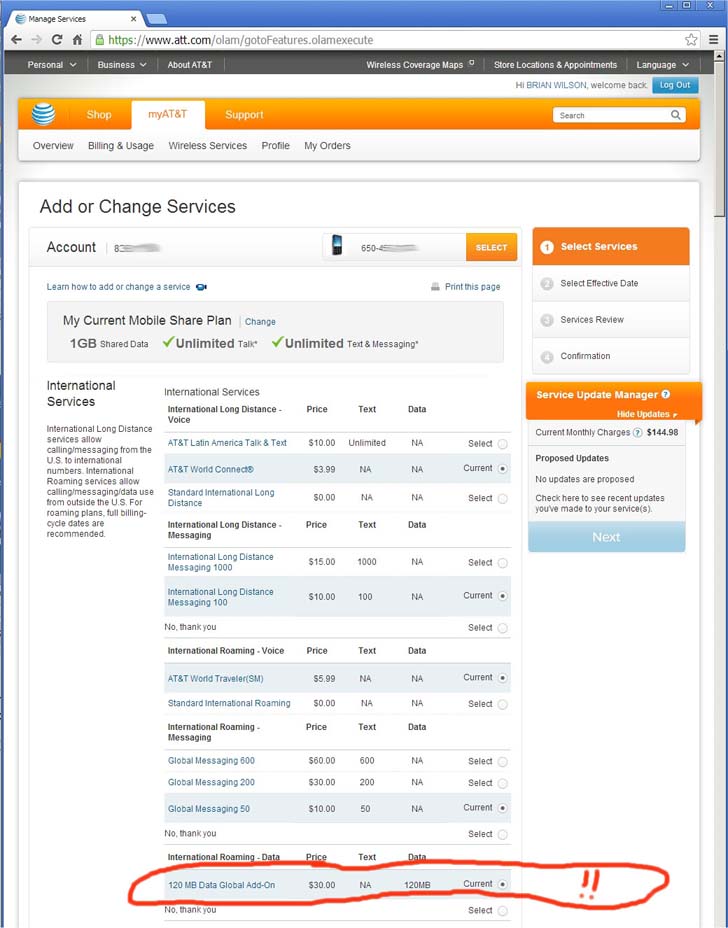Select Standard International Long Distance radio

tap(502, 498)
